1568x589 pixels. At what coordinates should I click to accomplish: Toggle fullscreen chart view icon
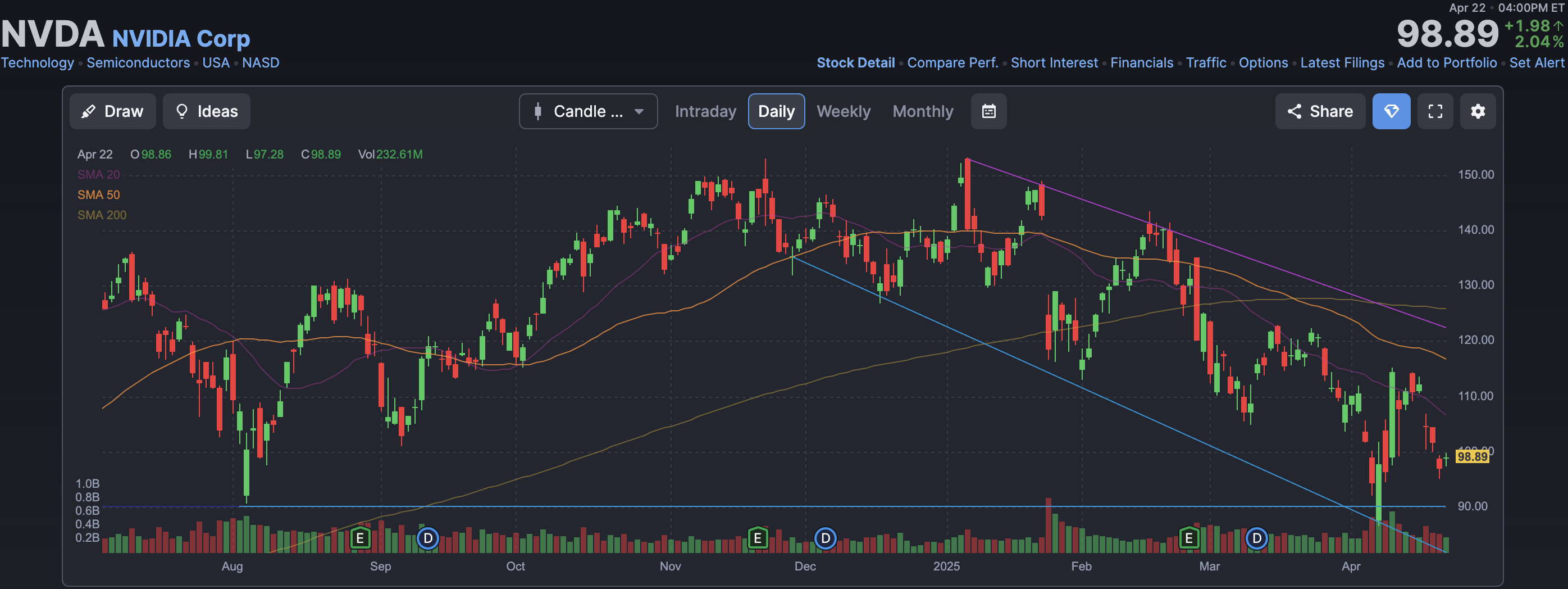coord(1435,111)
